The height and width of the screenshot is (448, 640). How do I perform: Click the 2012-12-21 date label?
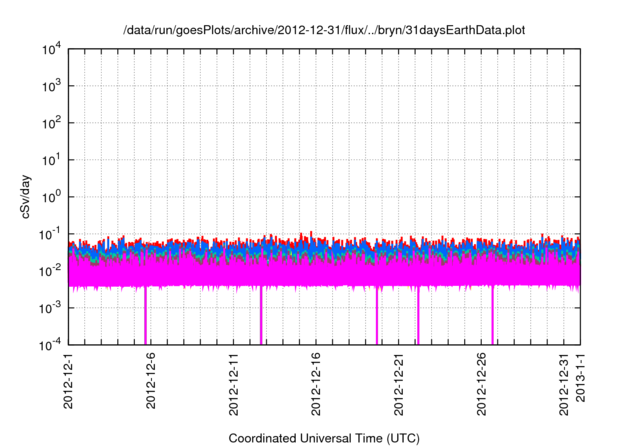tap(399, 384)
